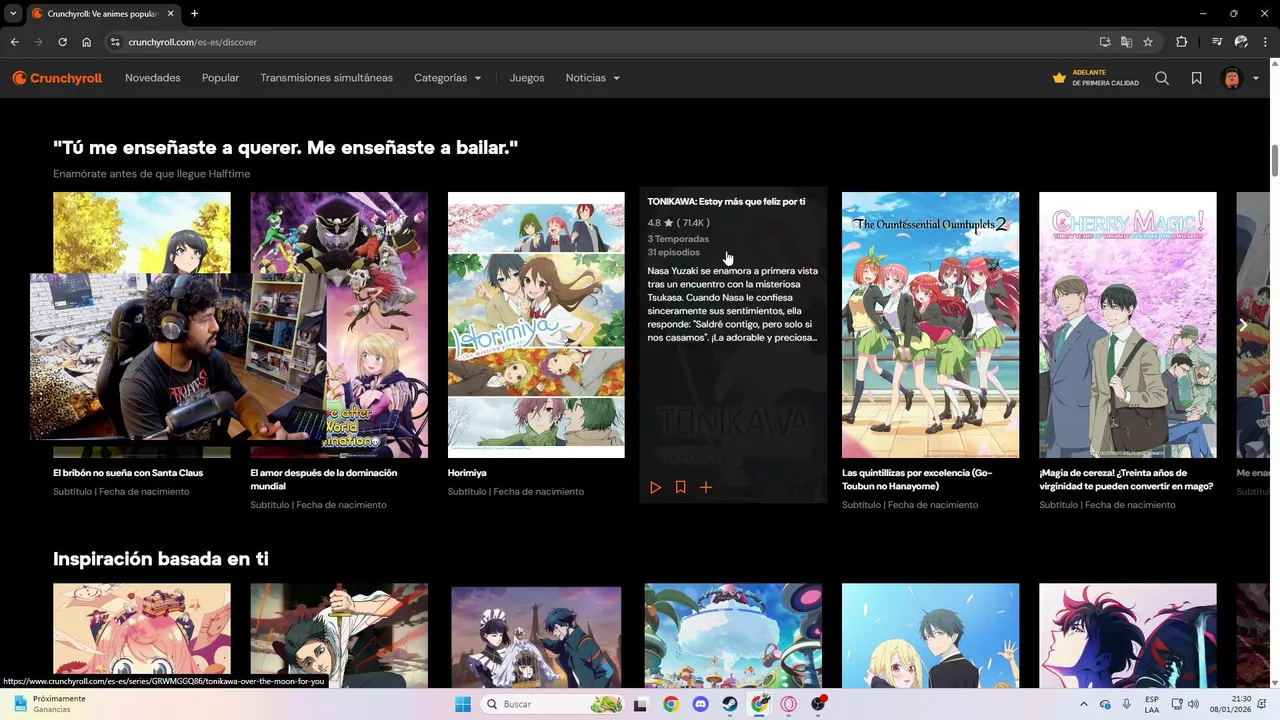Open the volume control in system tray
This screenshot has height=720, width=1280.
(x=1193, y=704)
